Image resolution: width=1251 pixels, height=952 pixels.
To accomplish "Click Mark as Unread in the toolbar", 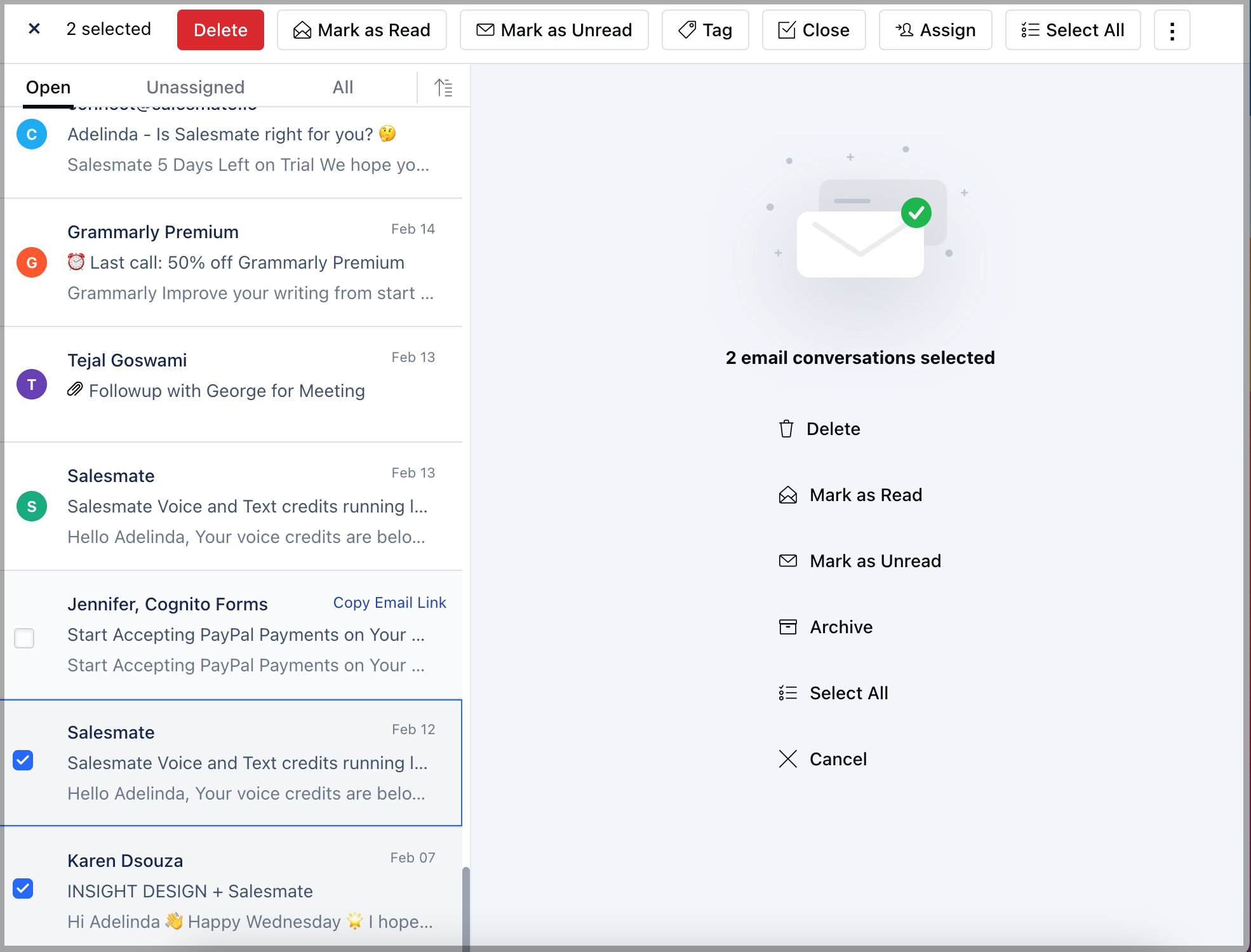I will [x=554, y=30].
